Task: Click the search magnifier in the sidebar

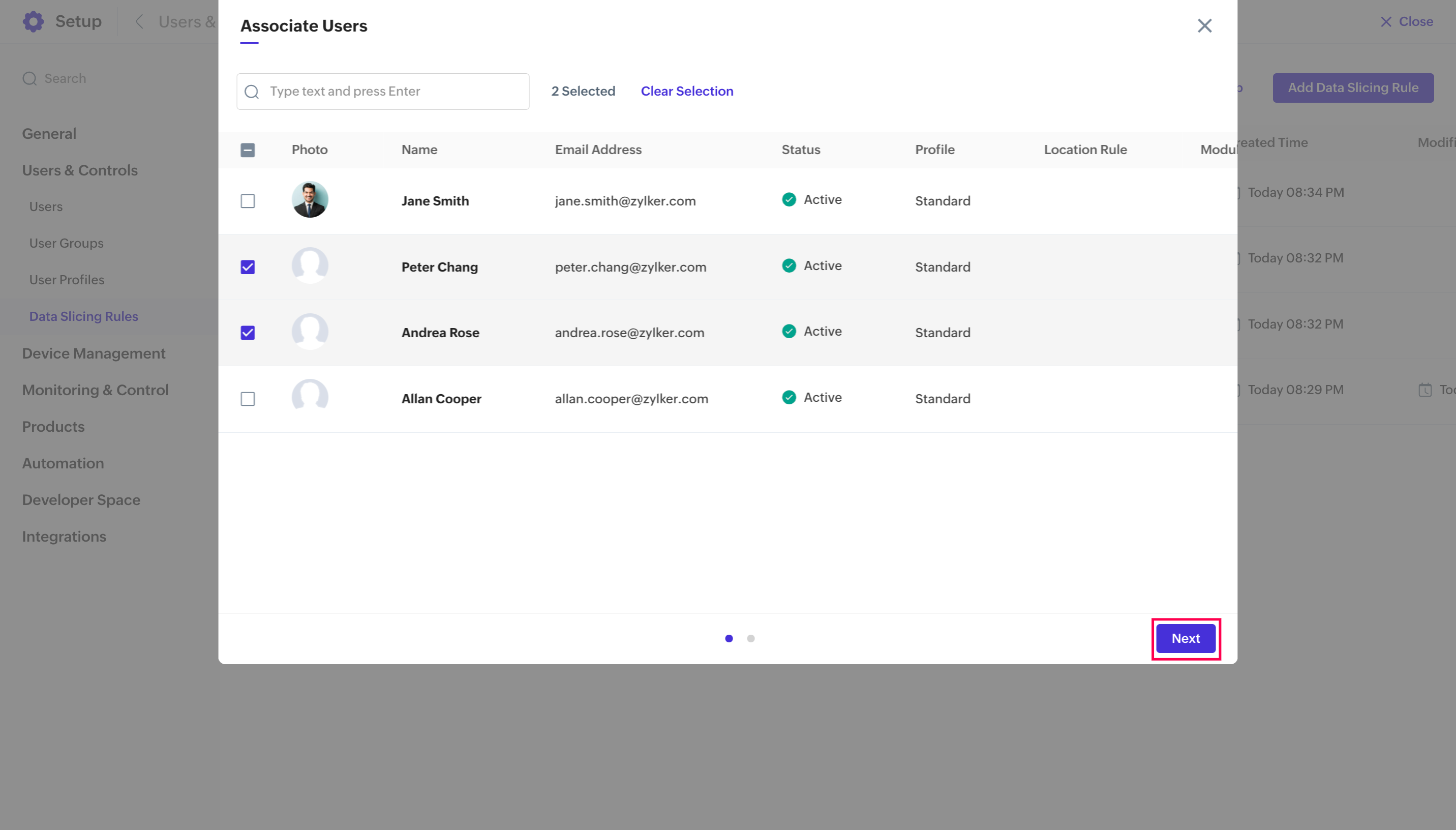Action: pyautogui.click(x=29, y=79)
